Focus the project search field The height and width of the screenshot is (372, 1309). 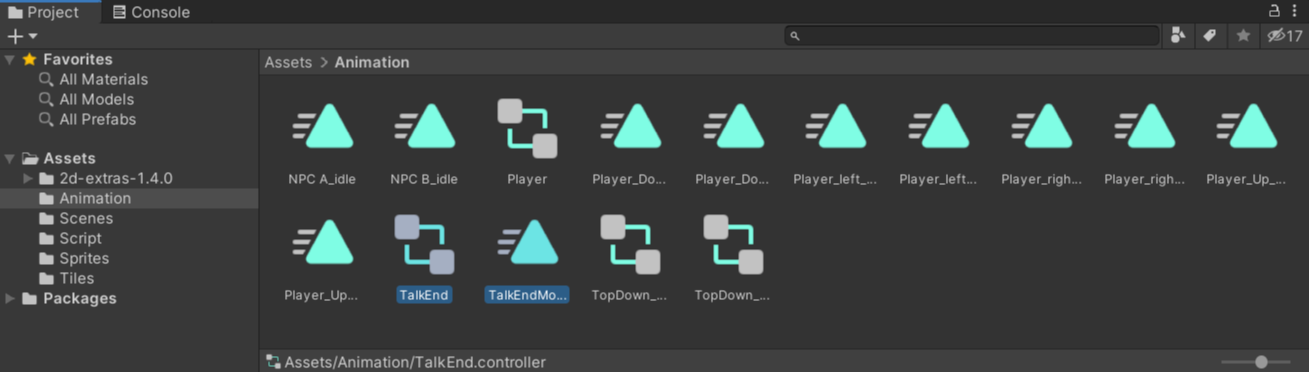(972, 36)
